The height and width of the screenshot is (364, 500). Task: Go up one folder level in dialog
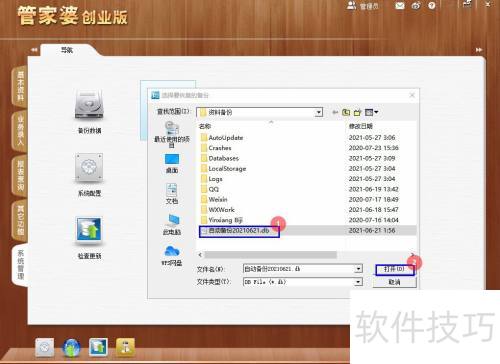pos(346,112)
